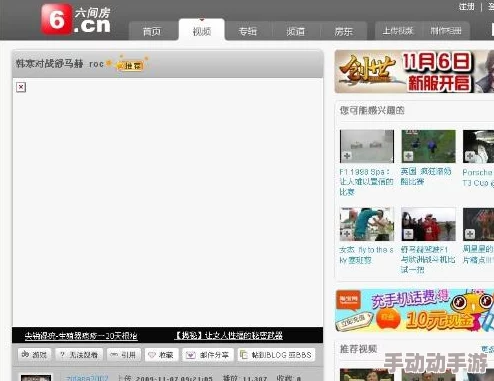
Task: Click the 英国 疯狂滚奶酪比赛 title link
Action: pyautogui.click(x=426, y=176)
